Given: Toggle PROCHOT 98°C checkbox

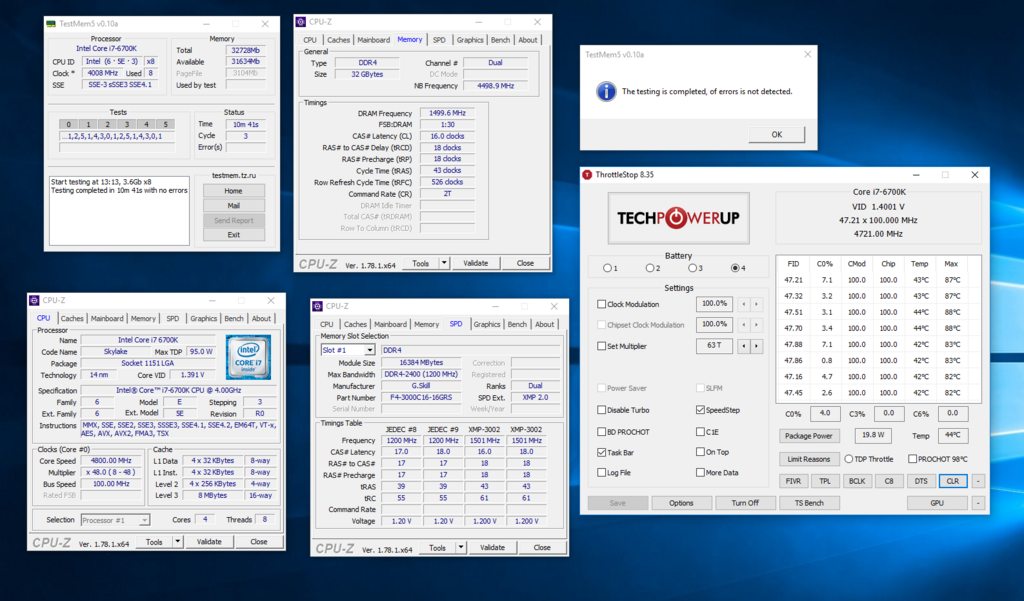Looking at the screenshot, I should [912, 459].
